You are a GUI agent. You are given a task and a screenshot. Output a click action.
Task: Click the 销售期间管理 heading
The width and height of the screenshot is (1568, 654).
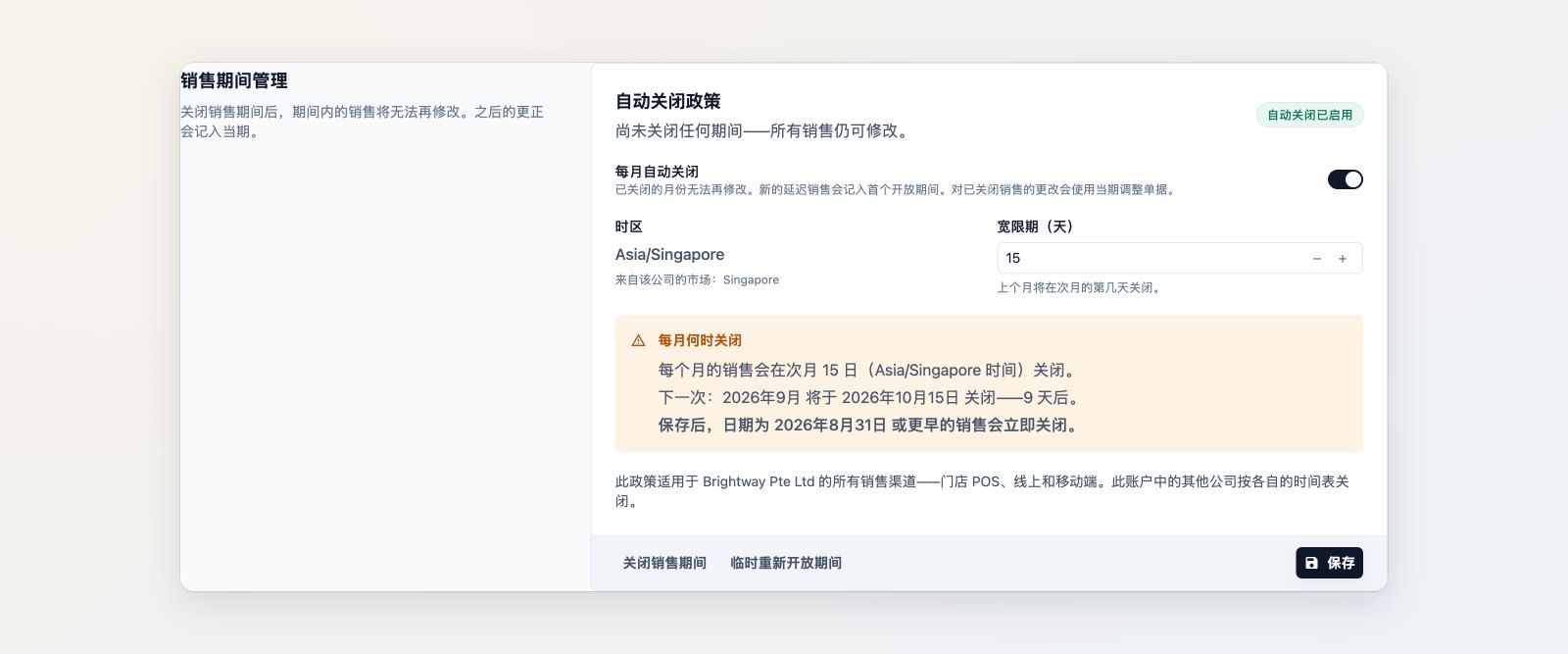pyautogui.click(x=234, y=80)
